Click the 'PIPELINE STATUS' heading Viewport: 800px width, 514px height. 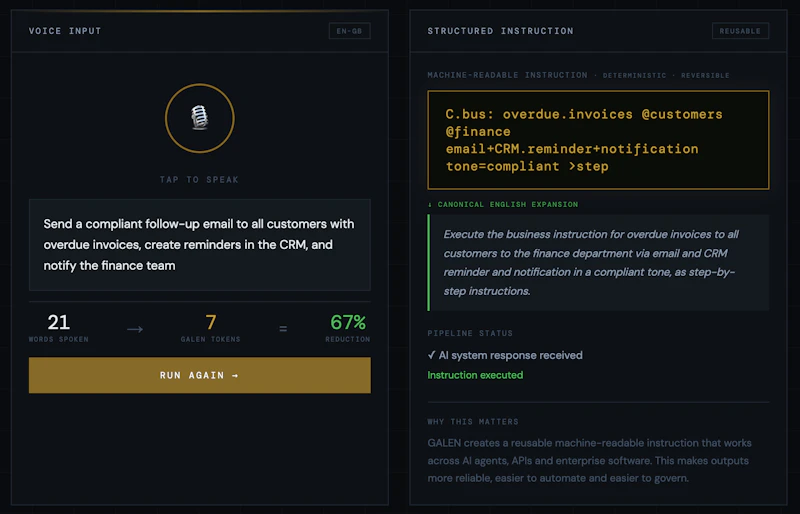click(470, 333)
